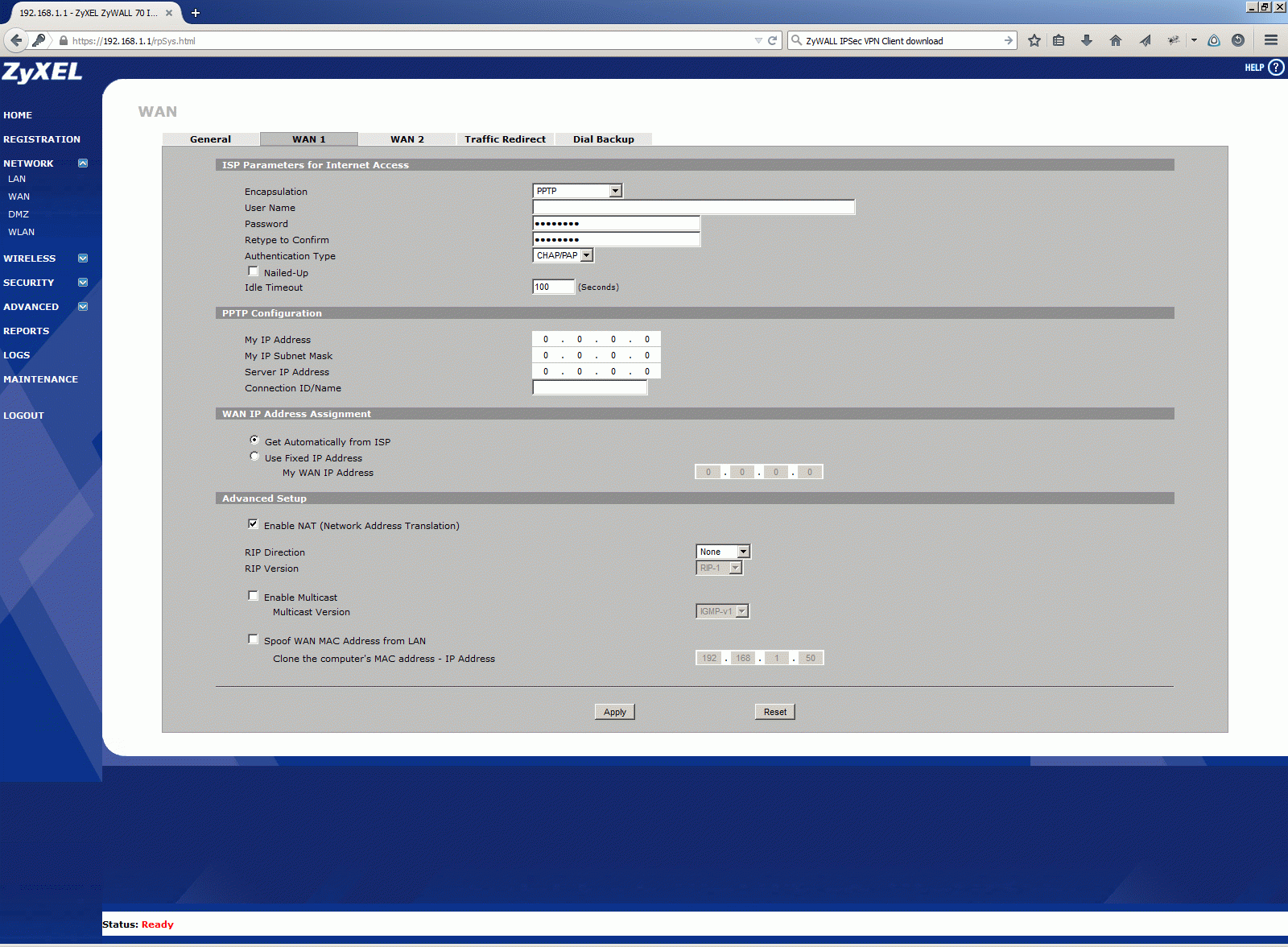Screen dimensions: 1288x947
Task: Open the URL history dropdown arrow
Action: (x=758, y=40)
